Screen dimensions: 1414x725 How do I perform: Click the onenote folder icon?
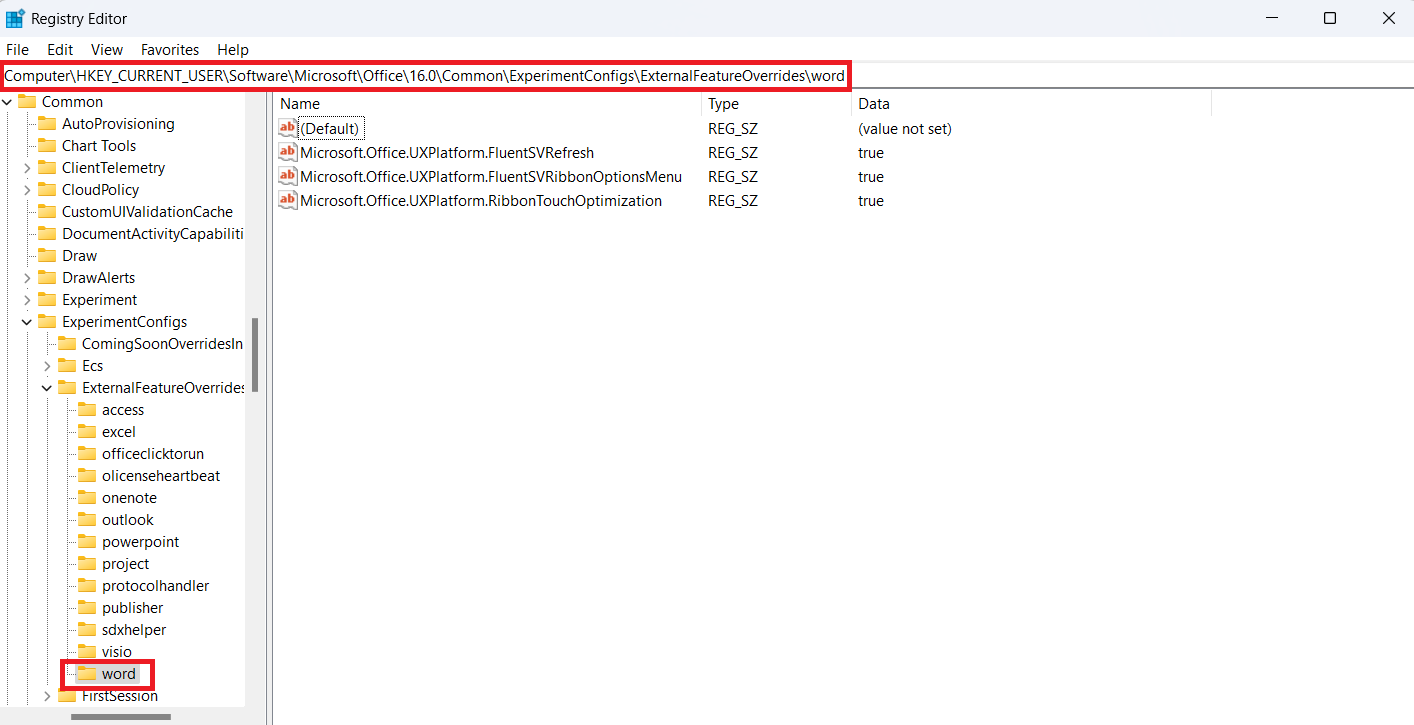[x=87, y=498]
